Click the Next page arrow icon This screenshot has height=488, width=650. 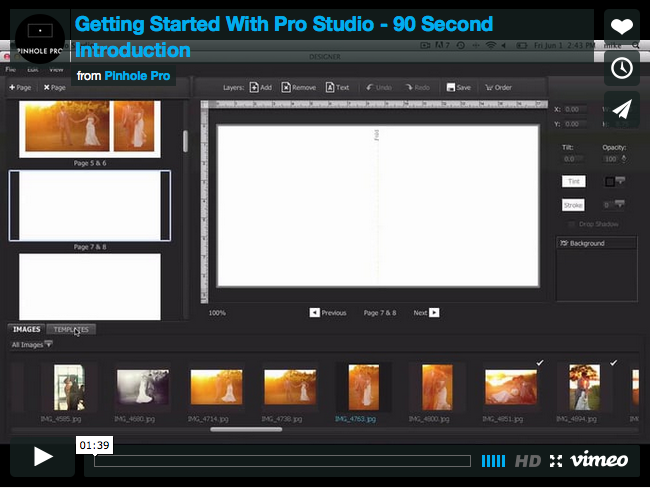coord(434,313)
